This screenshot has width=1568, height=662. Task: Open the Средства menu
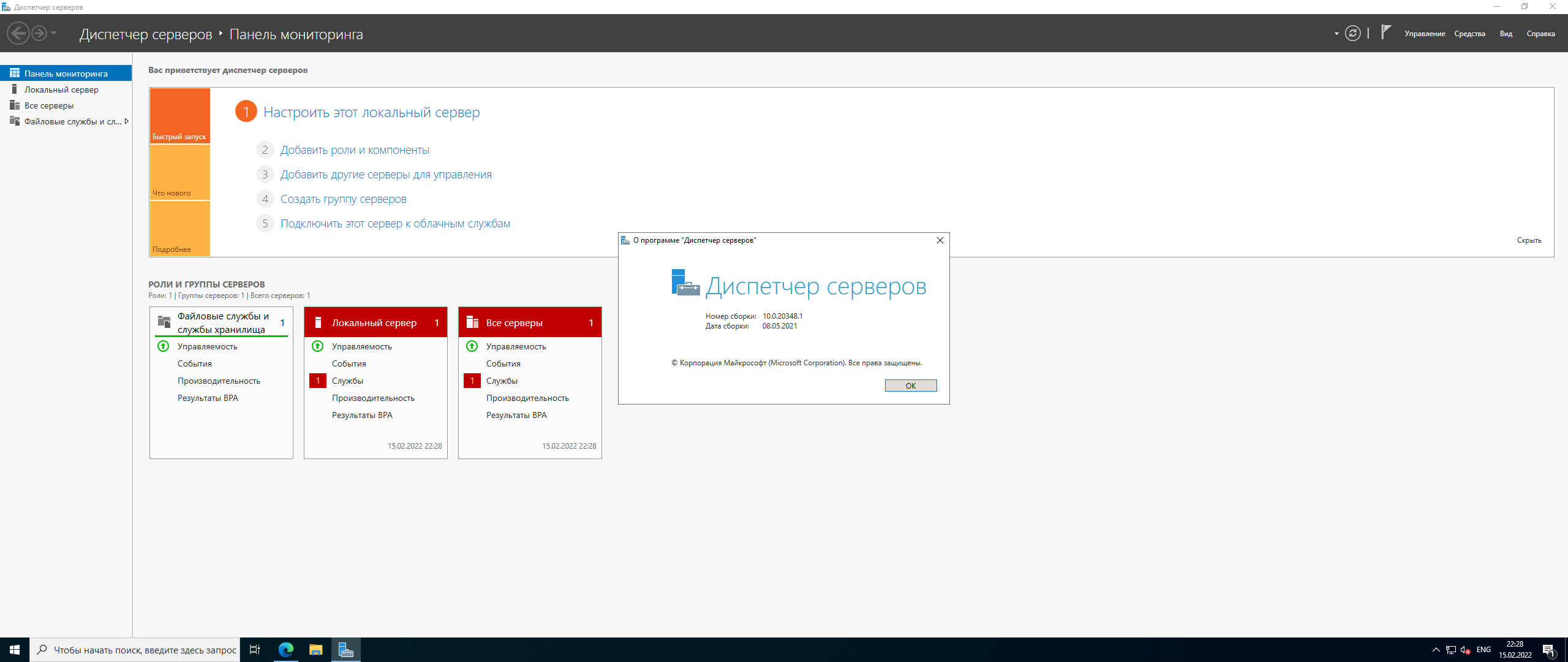pos(1469,34)
